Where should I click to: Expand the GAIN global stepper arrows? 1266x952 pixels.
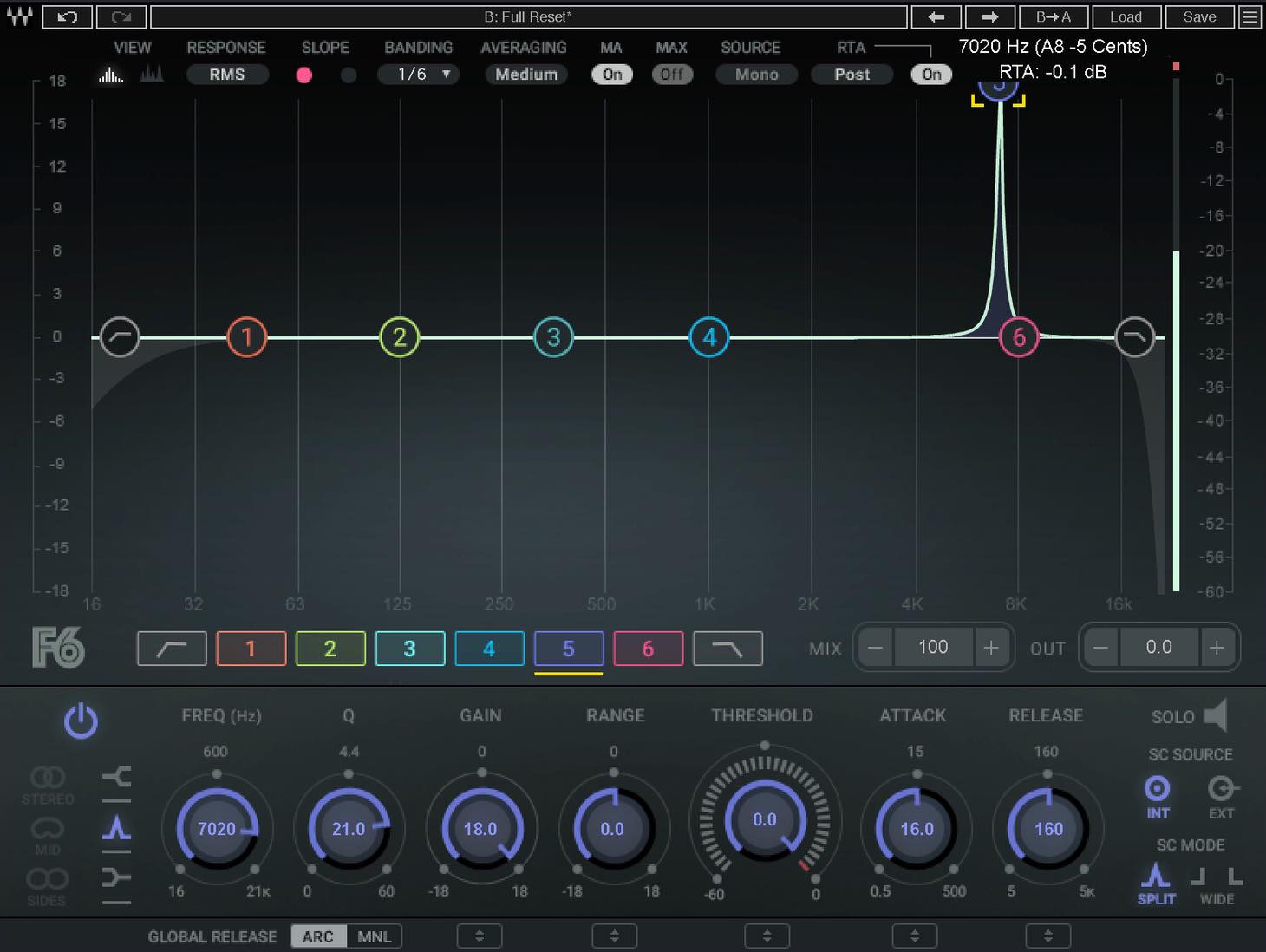tap(480, 936)
